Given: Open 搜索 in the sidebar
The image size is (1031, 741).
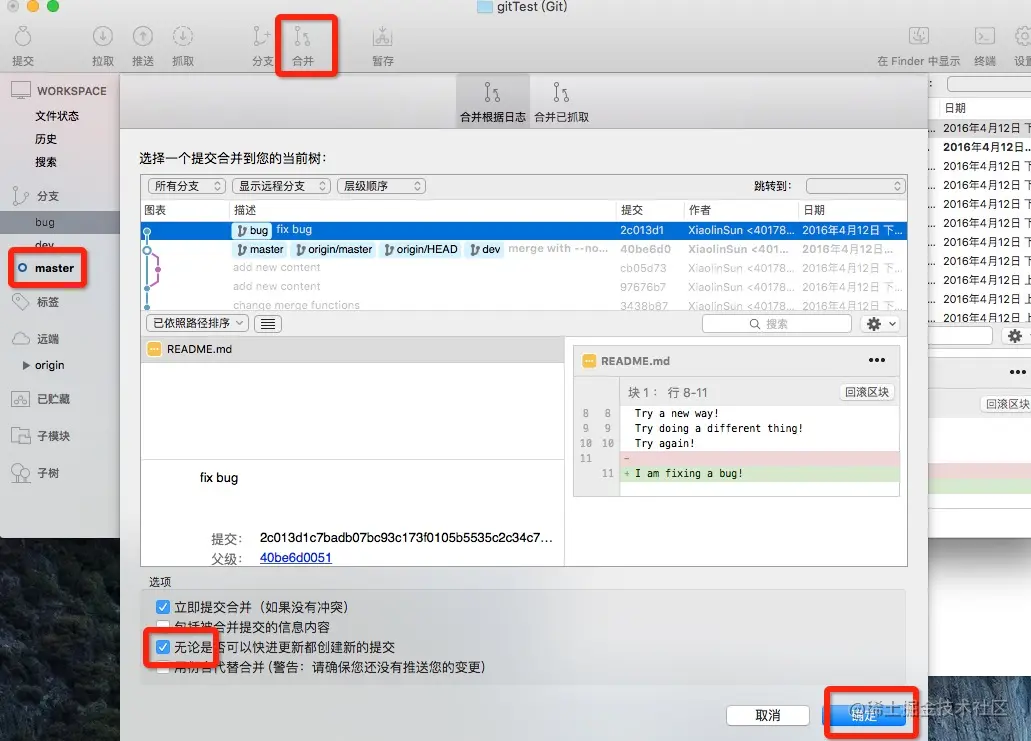Looking at the screenshot, I should coord(45,162).
